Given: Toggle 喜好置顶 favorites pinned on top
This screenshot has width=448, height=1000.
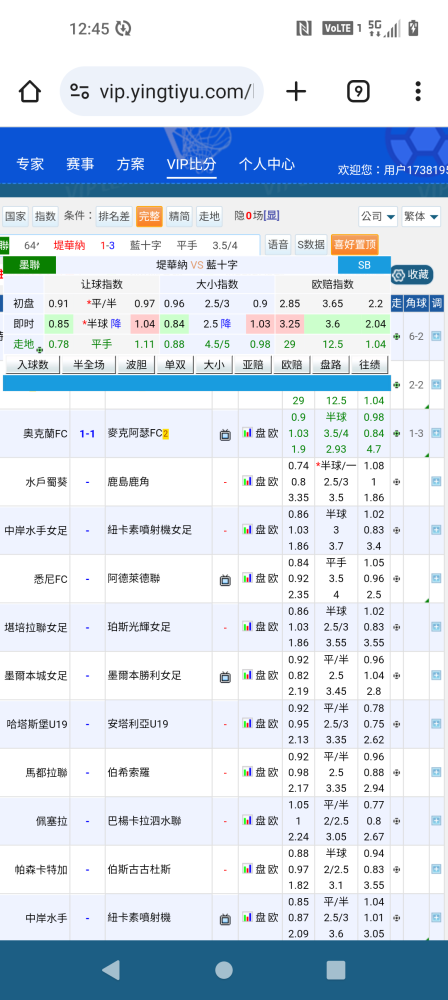Looking at the screenshot, I should [x=355, y=244].
